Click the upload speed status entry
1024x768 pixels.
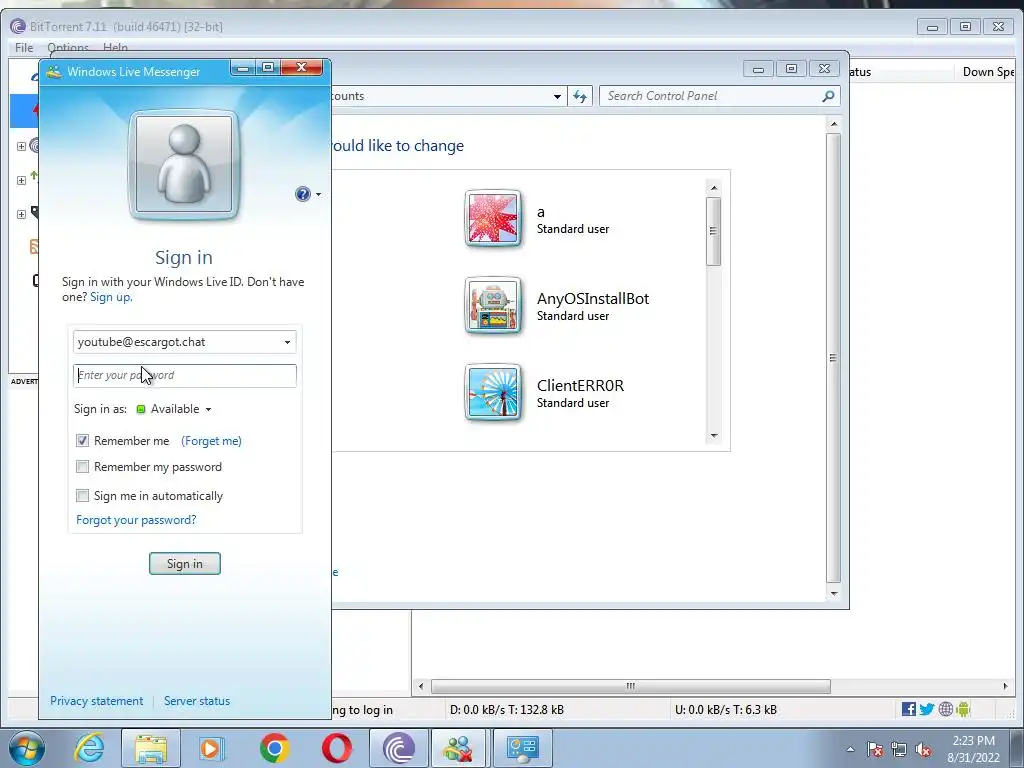coord(726,710)
